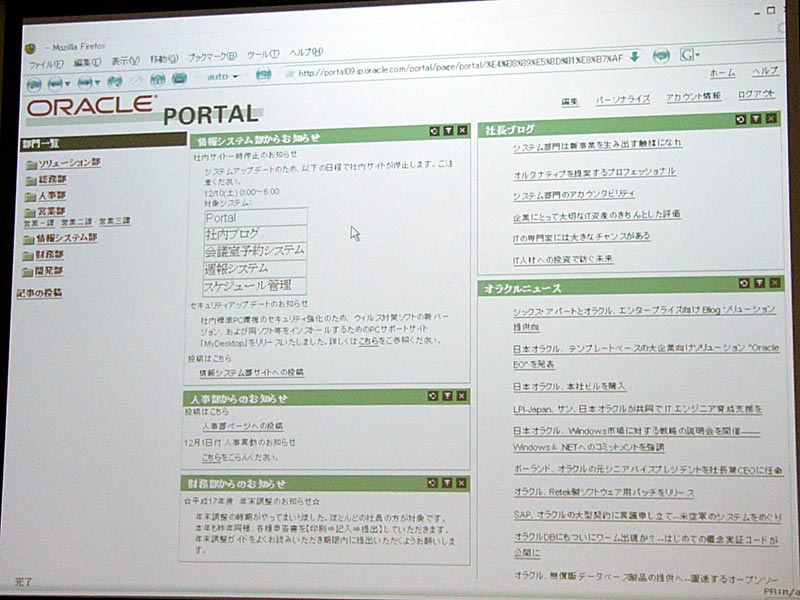This screenshot has height=600, width=800.
Task: Click the 人事部ページへの投稿 link
Action: point(243,426)
